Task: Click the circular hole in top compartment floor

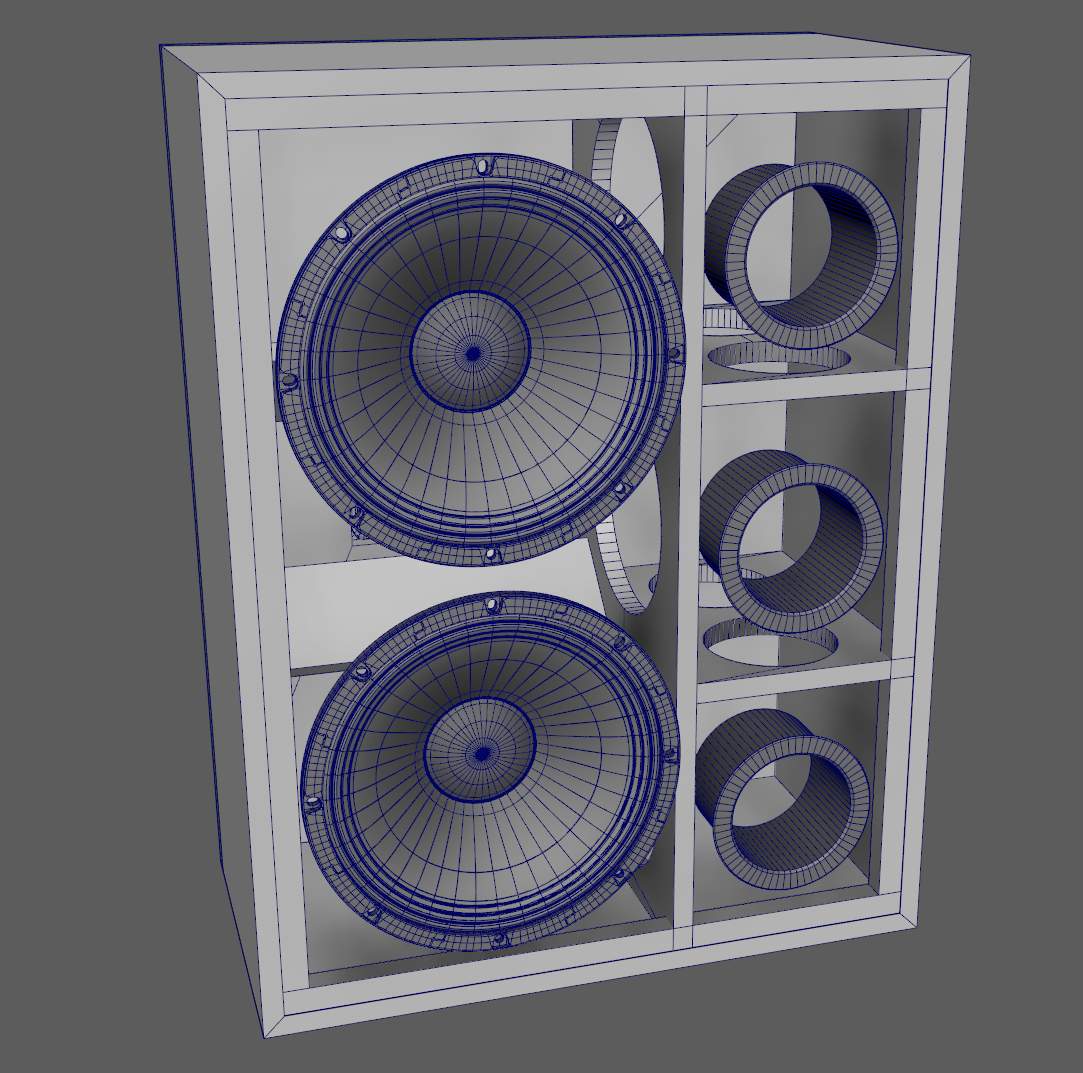Action: point(779,357)
